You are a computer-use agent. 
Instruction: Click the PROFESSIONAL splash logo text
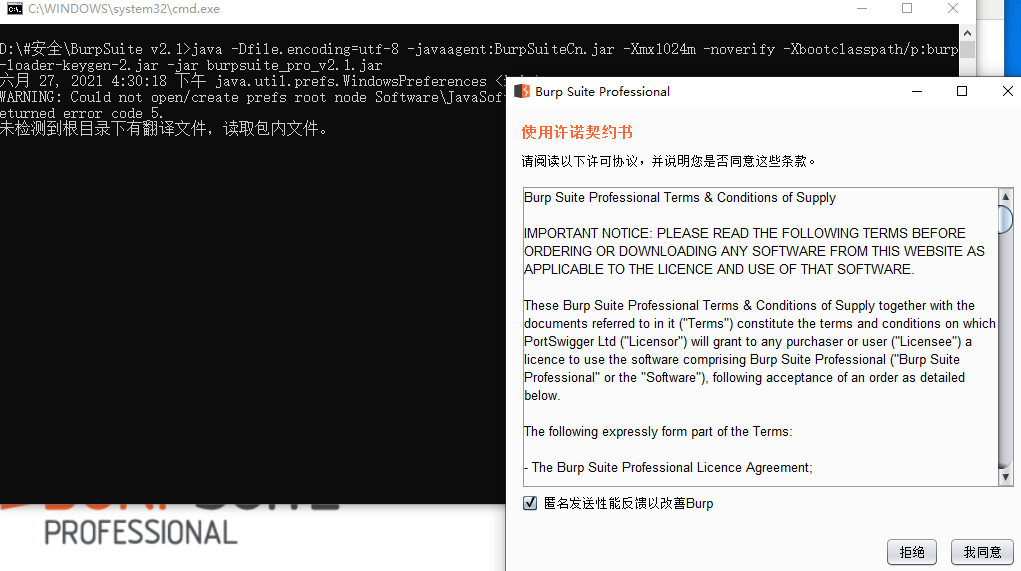pos(141,533)
